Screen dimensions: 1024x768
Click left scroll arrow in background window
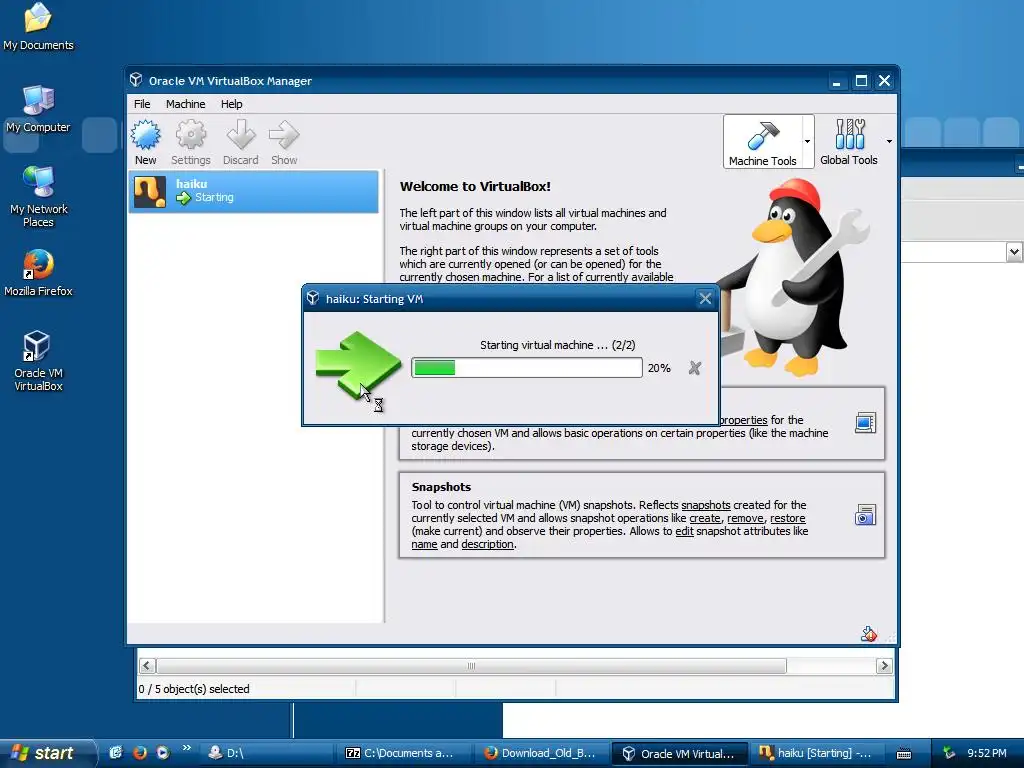click(x=147, y=665)
